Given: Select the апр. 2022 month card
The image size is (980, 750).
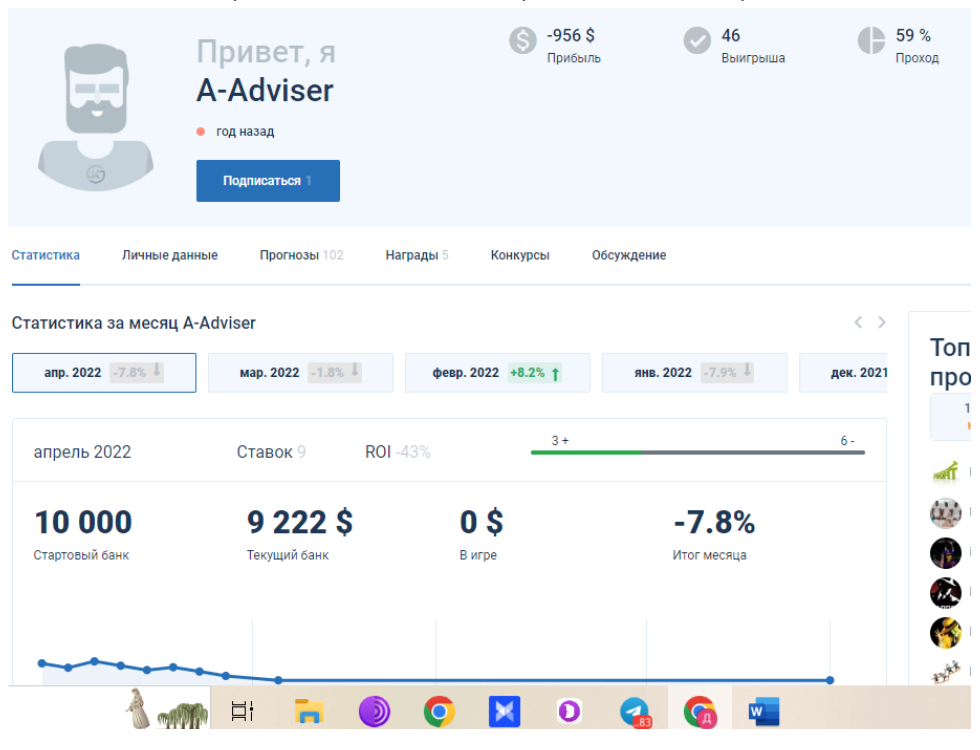Looking at the screenshot, I should (104, 372).
